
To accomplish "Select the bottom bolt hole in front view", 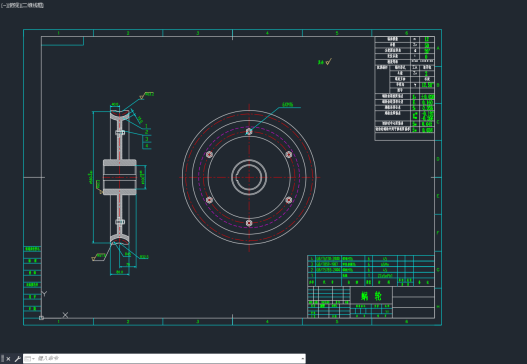I will pyautogui.click(x=249, y=223).
